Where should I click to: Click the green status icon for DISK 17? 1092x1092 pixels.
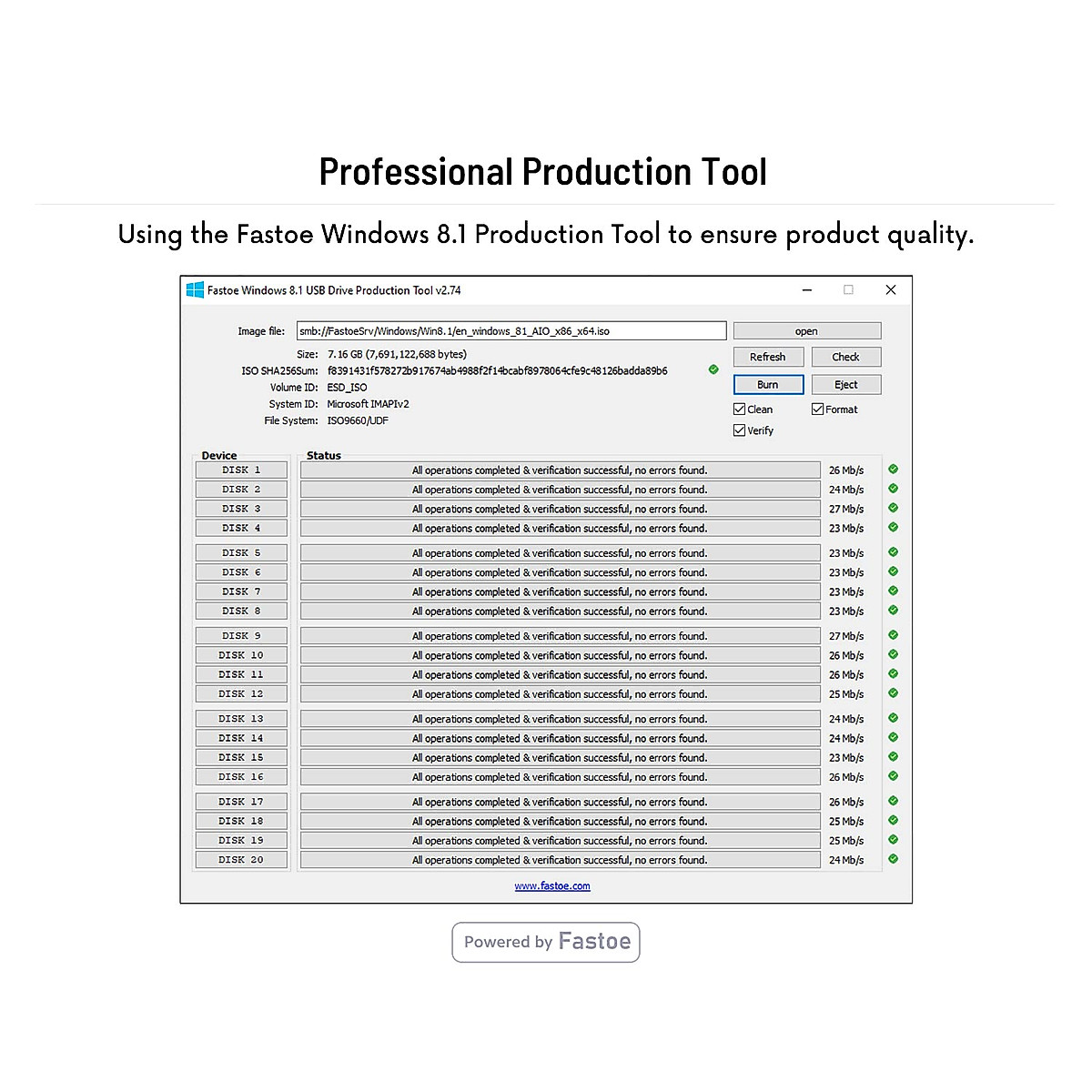tap(893, 801)
